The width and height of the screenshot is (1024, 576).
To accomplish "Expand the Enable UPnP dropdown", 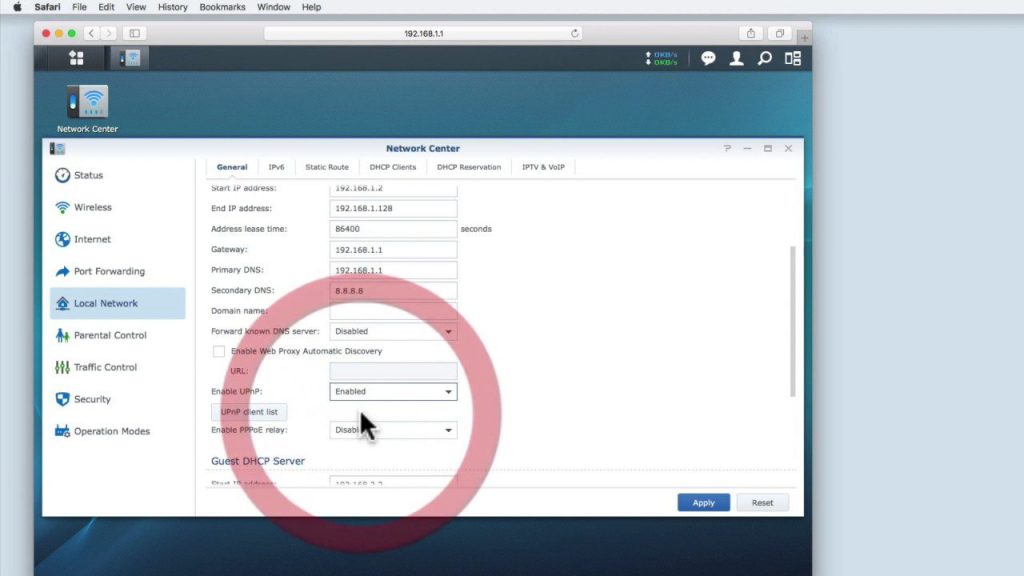I will 393,391.
